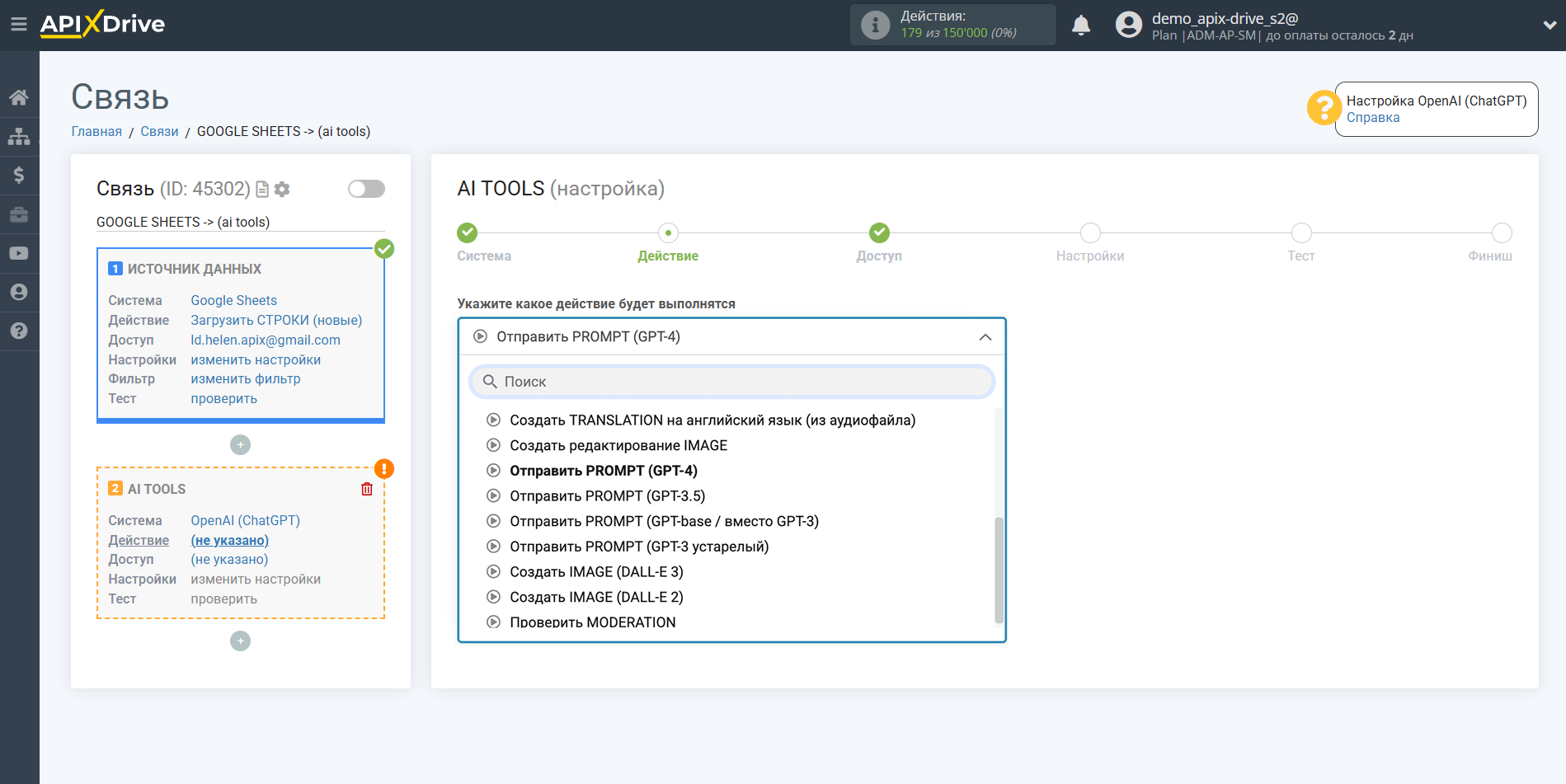Screen dimensions: 1566x784
Task: Click the green check badge on data source
Action: coord(384,249)
